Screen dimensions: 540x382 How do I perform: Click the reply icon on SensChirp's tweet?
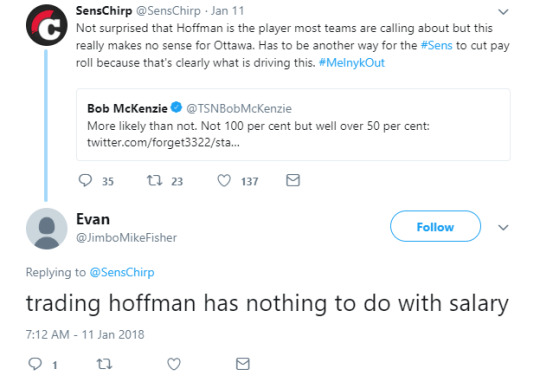click(x=85, y=180)
